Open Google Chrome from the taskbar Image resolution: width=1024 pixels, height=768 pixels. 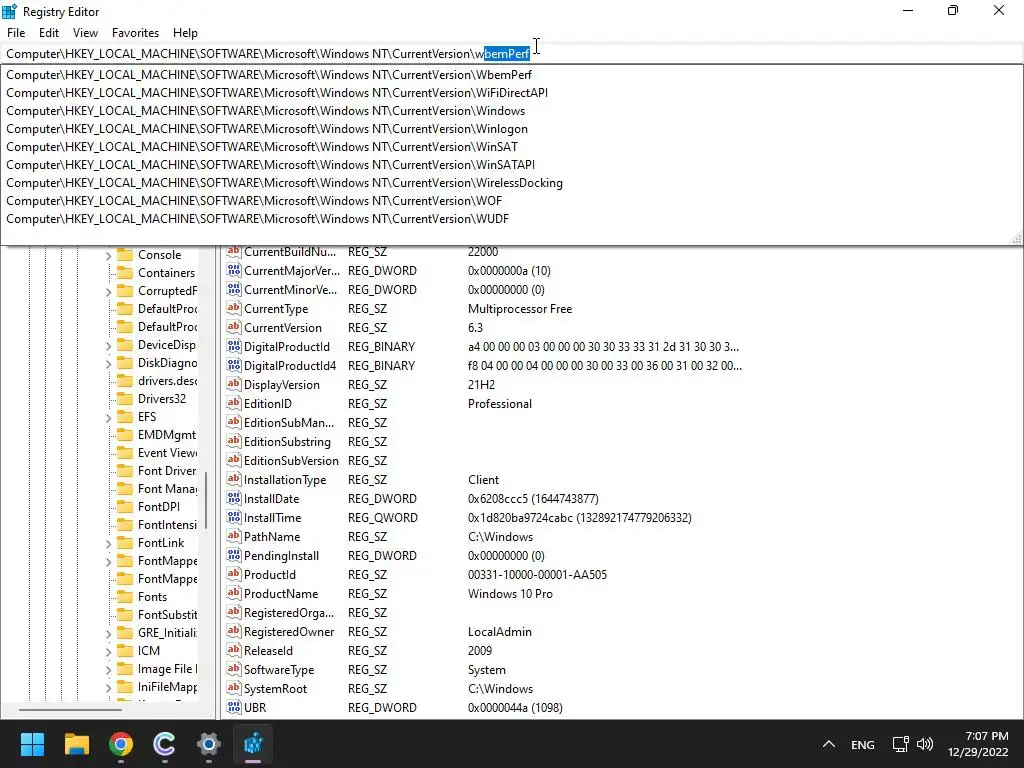(121, 744)
